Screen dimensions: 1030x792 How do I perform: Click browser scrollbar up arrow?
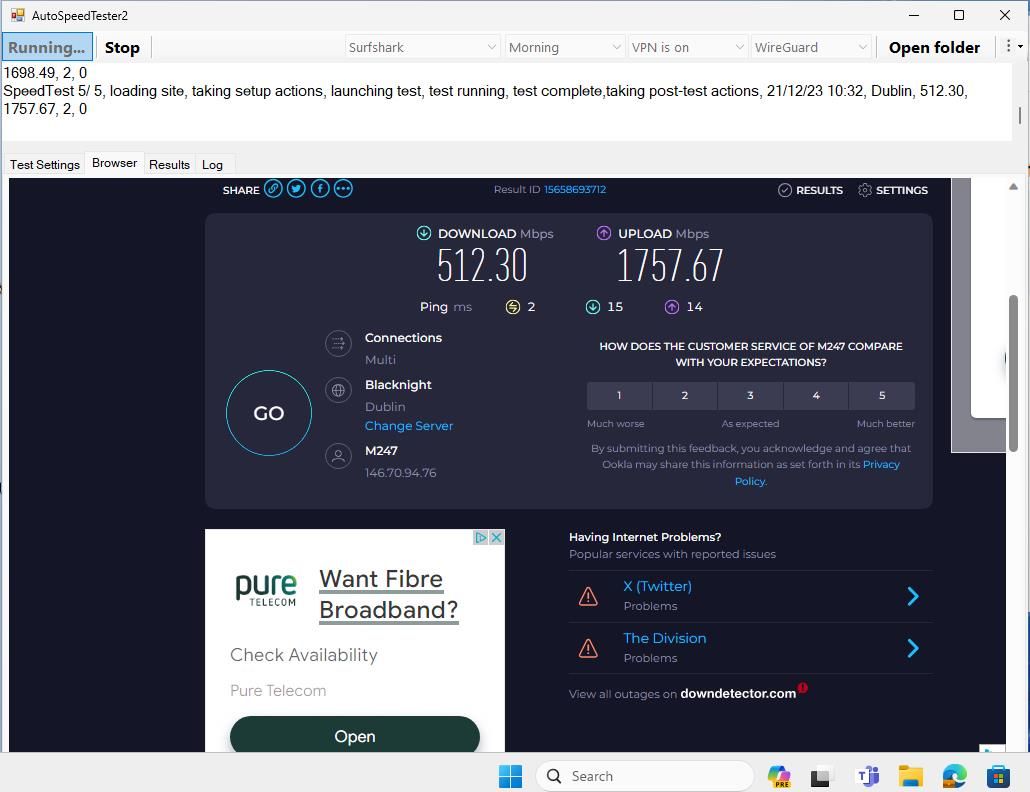(1014, 187)
